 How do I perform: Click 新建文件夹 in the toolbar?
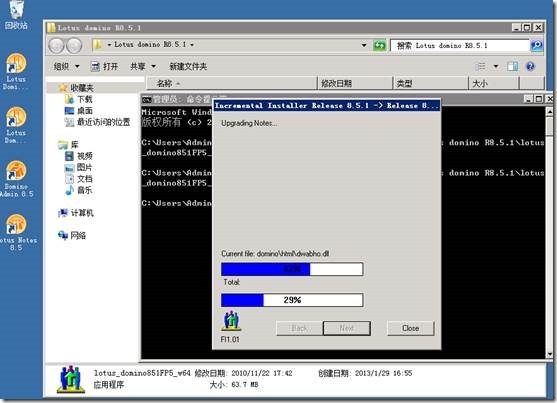188,66
